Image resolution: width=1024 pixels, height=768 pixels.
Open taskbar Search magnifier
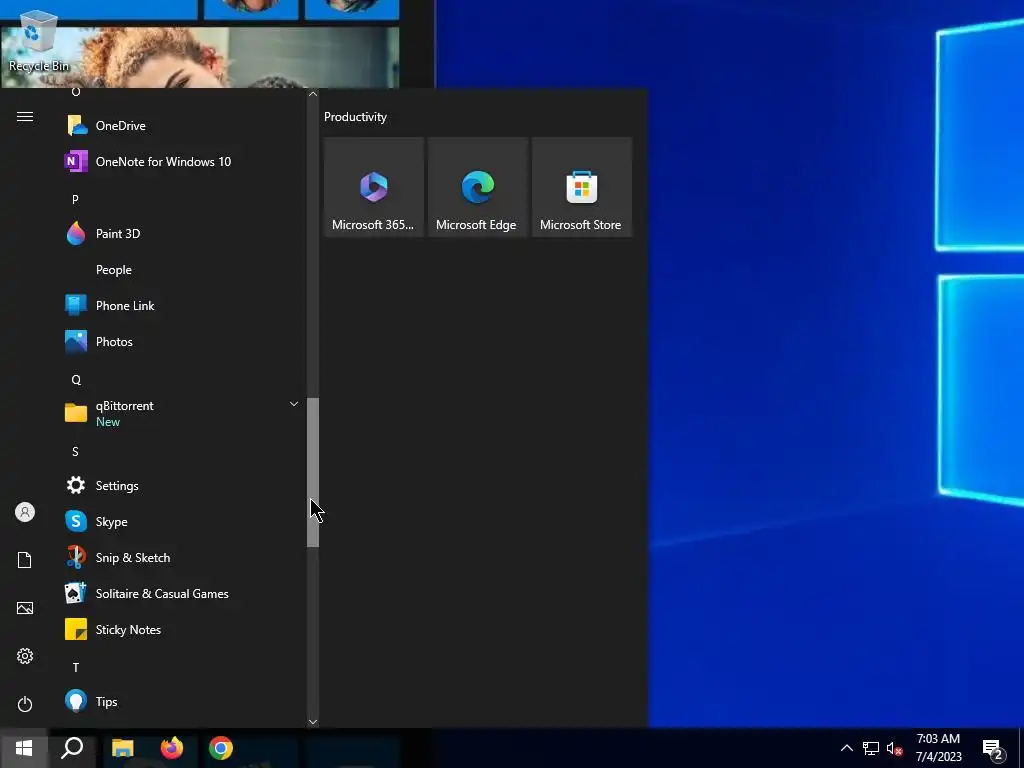pyautogui.click(x=72, y=748)
